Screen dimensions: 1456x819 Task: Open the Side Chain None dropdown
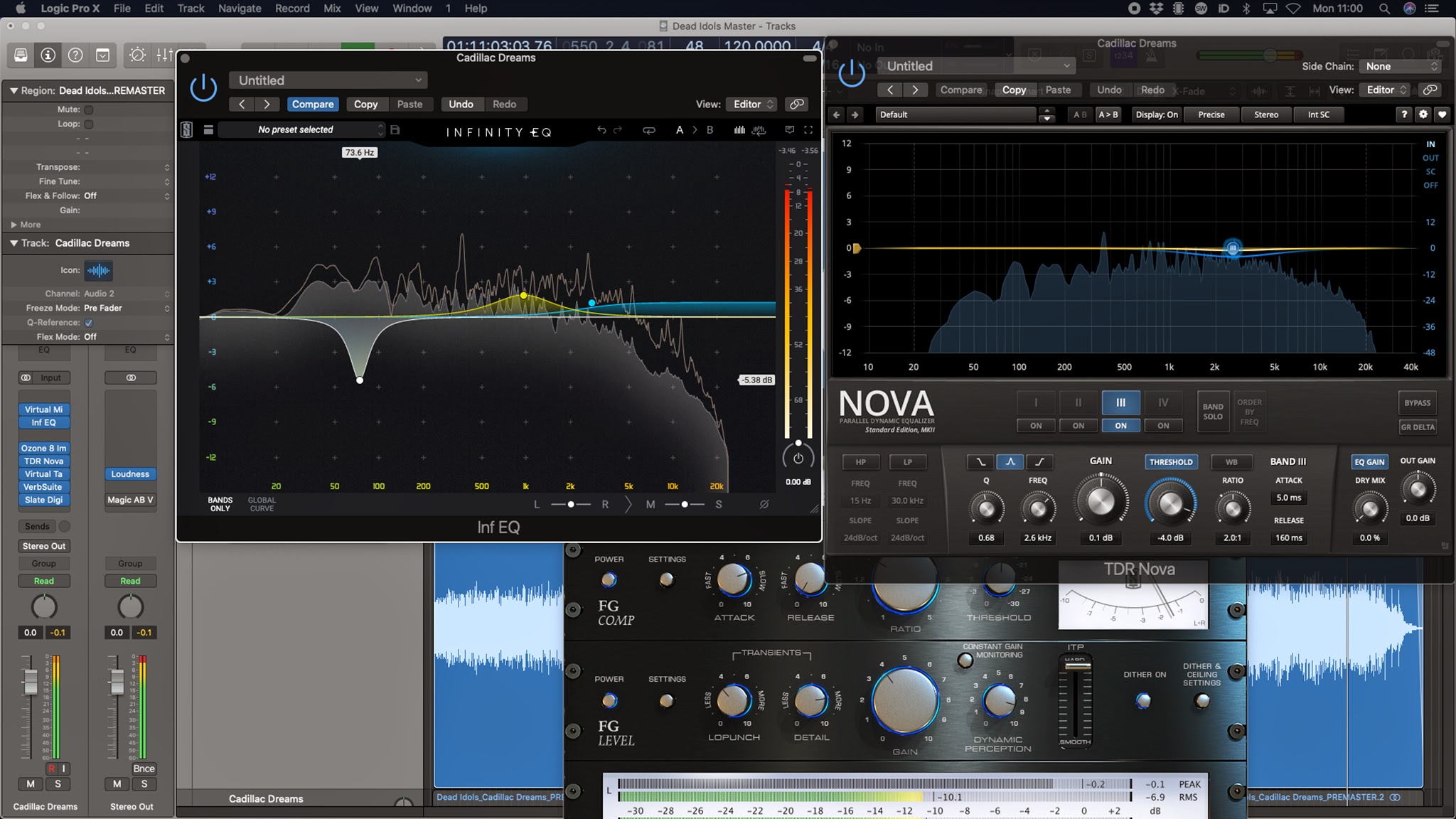[1400, 66]
